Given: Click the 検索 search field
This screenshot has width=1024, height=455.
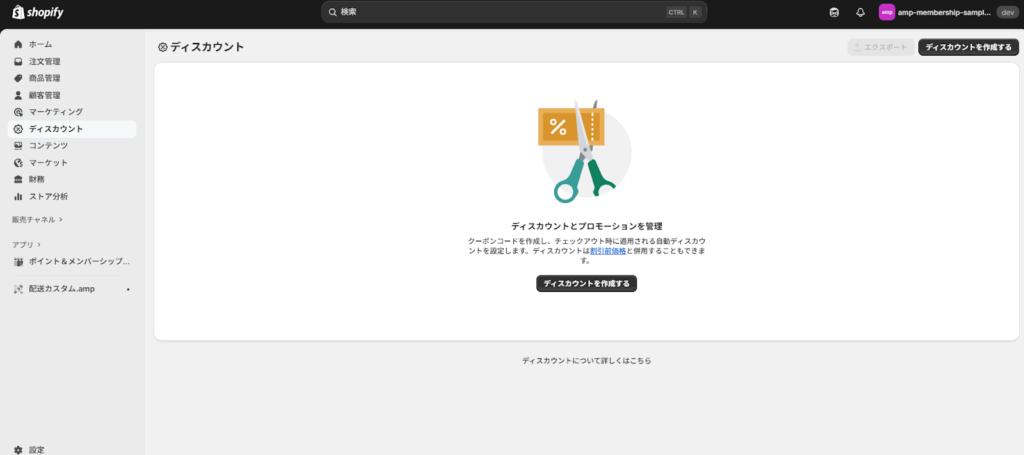Looking at the screenshot, I should click(500, 12).
